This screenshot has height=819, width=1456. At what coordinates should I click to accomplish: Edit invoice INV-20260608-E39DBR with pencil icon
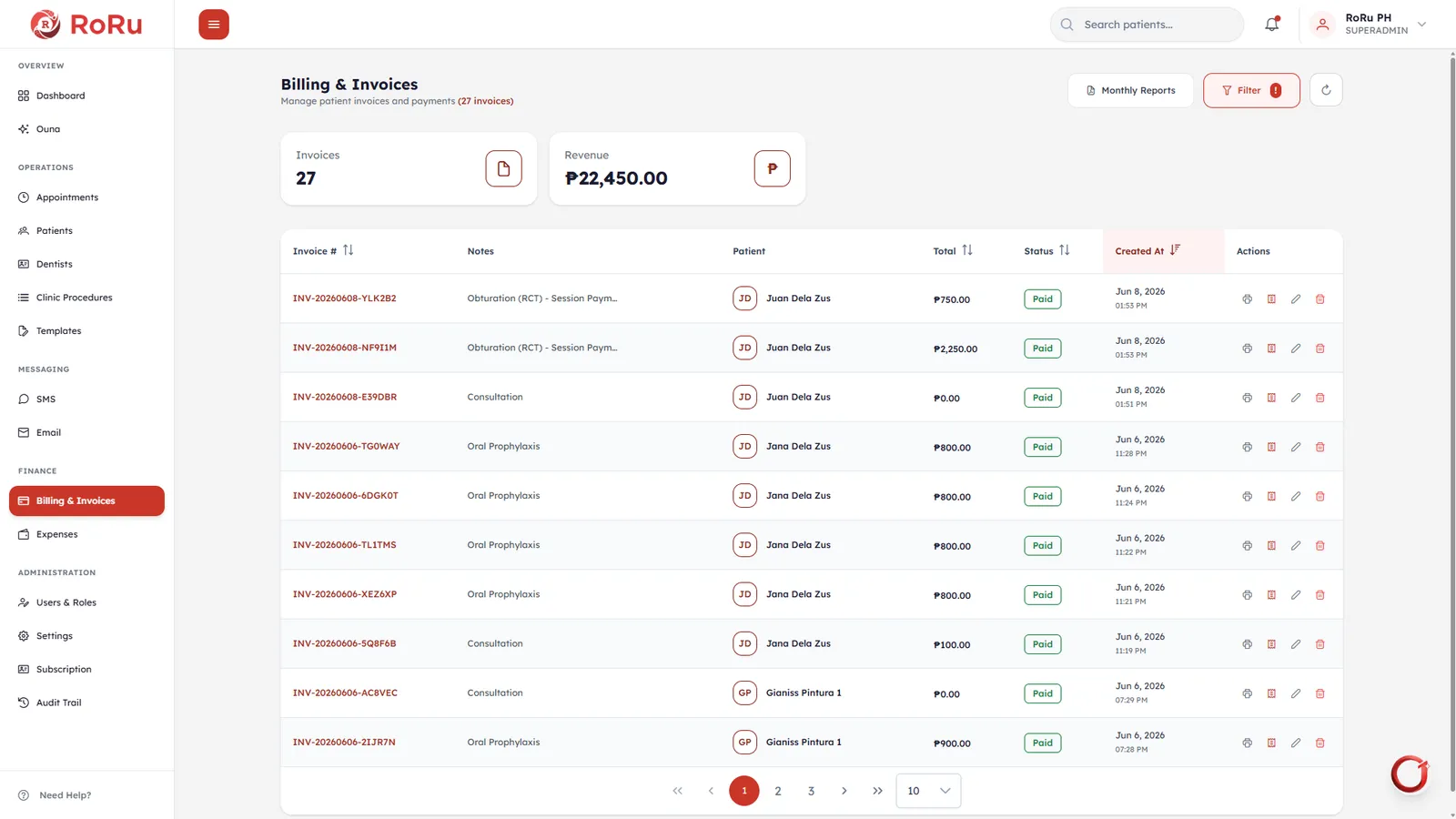(x=1296, y=398)
